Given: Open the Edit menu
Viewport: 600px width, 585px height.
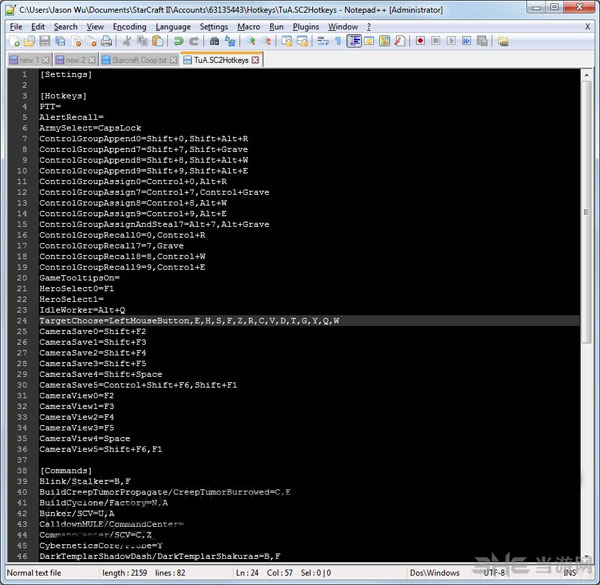Looking at the screenshot, I should click(x=38, y=27).
